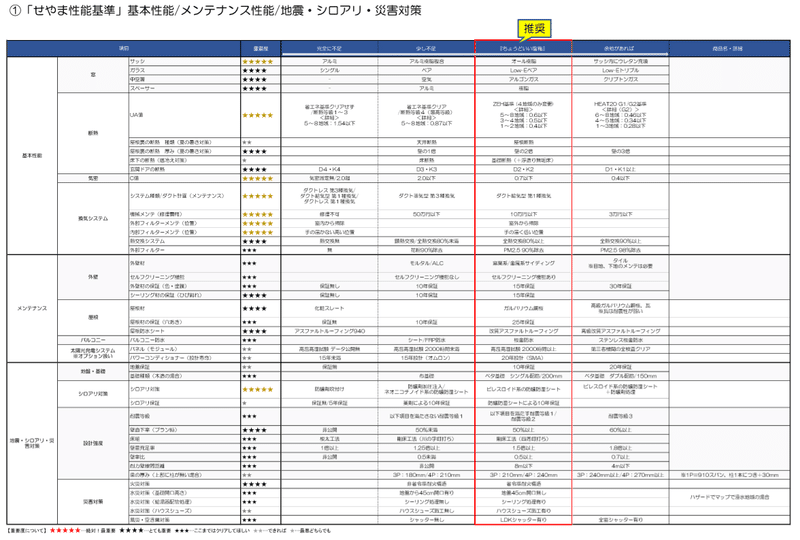Select the 3万円以下 cell
Screen dimensions: 800x540
(x=620, y=214)
